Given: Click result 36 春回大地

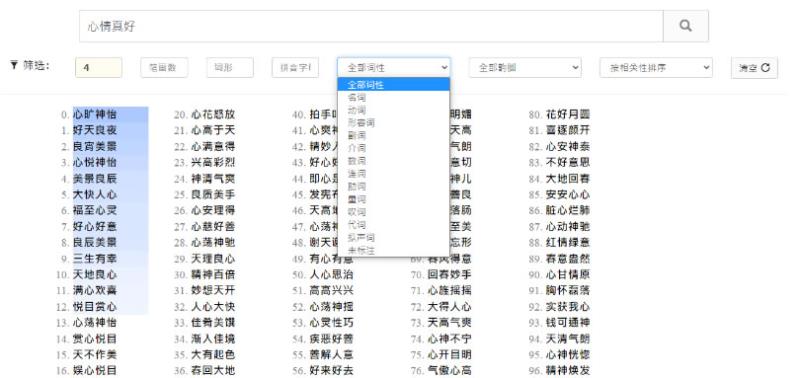Looking at the screenshot, I should click(x=213, y=370).
